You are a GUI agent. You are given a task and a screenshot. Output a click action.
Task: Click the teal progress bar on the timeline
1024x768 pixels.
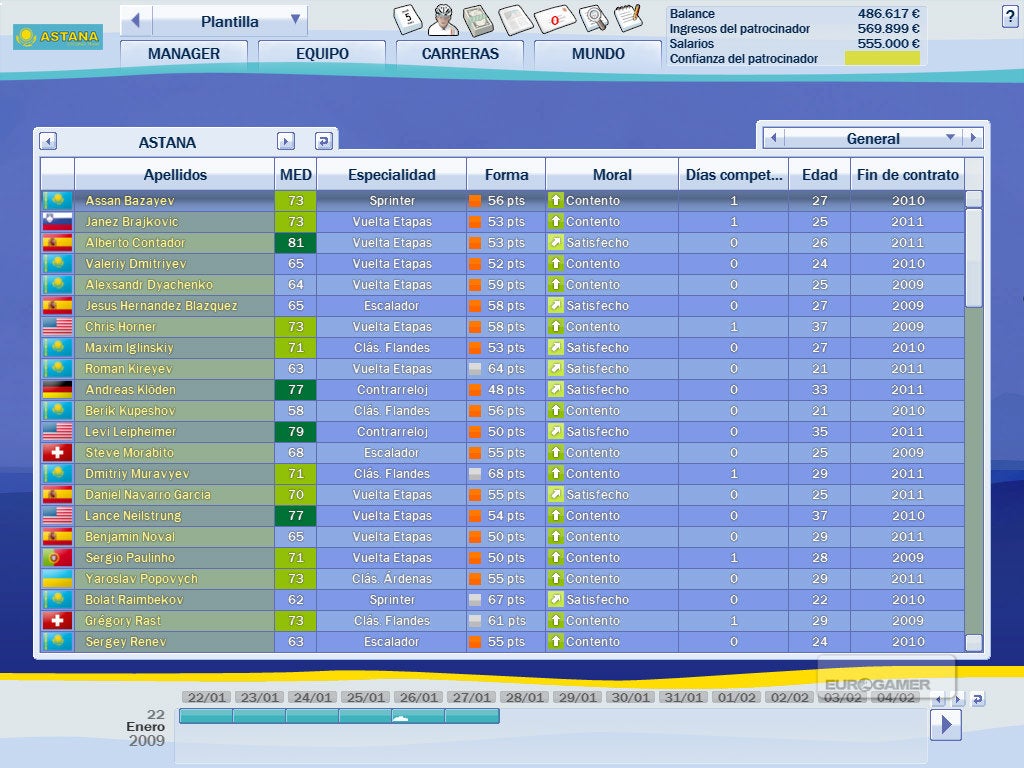click(340, 716)
